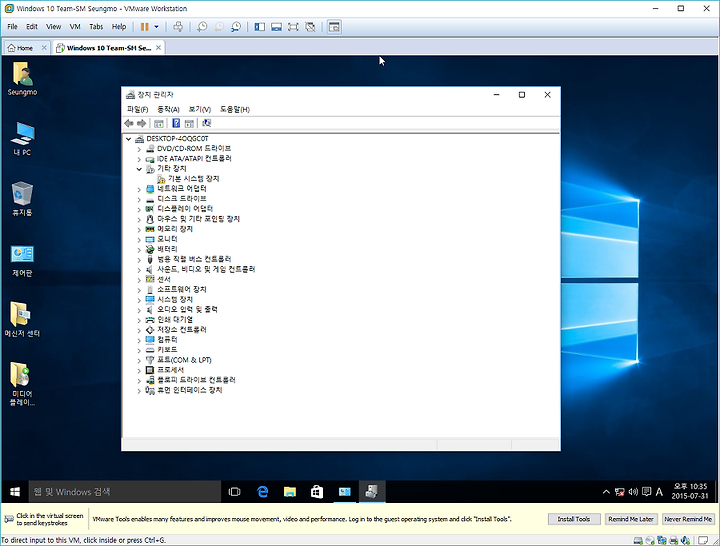The image size is (720, 546).
Task: Select the 메신저 센터 desktop icon
Action: (x=22, y=320)
